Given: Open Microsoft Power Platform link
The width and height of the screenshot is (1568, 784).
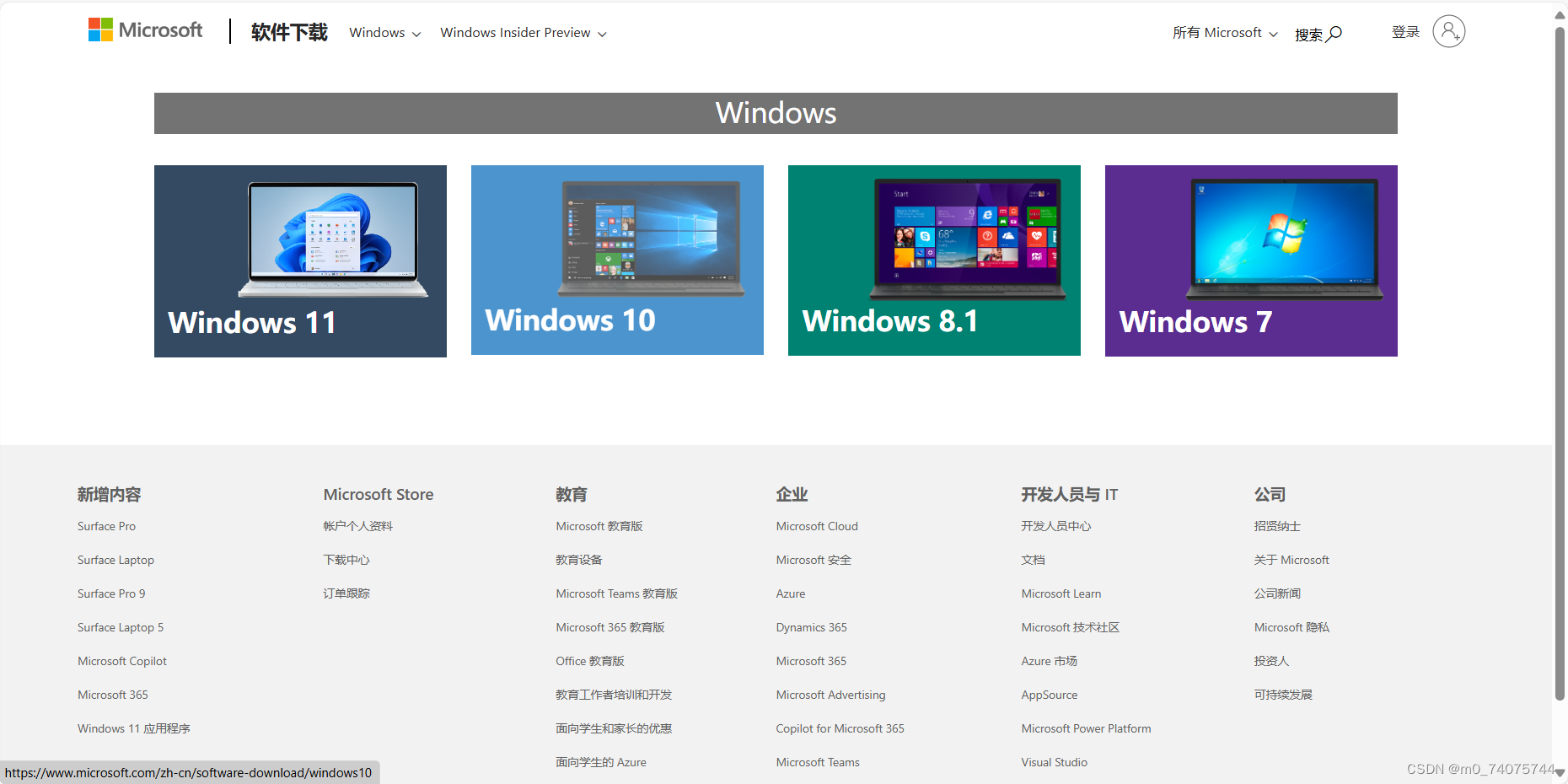Looking at the screenshot, I should coord(1087,728).
